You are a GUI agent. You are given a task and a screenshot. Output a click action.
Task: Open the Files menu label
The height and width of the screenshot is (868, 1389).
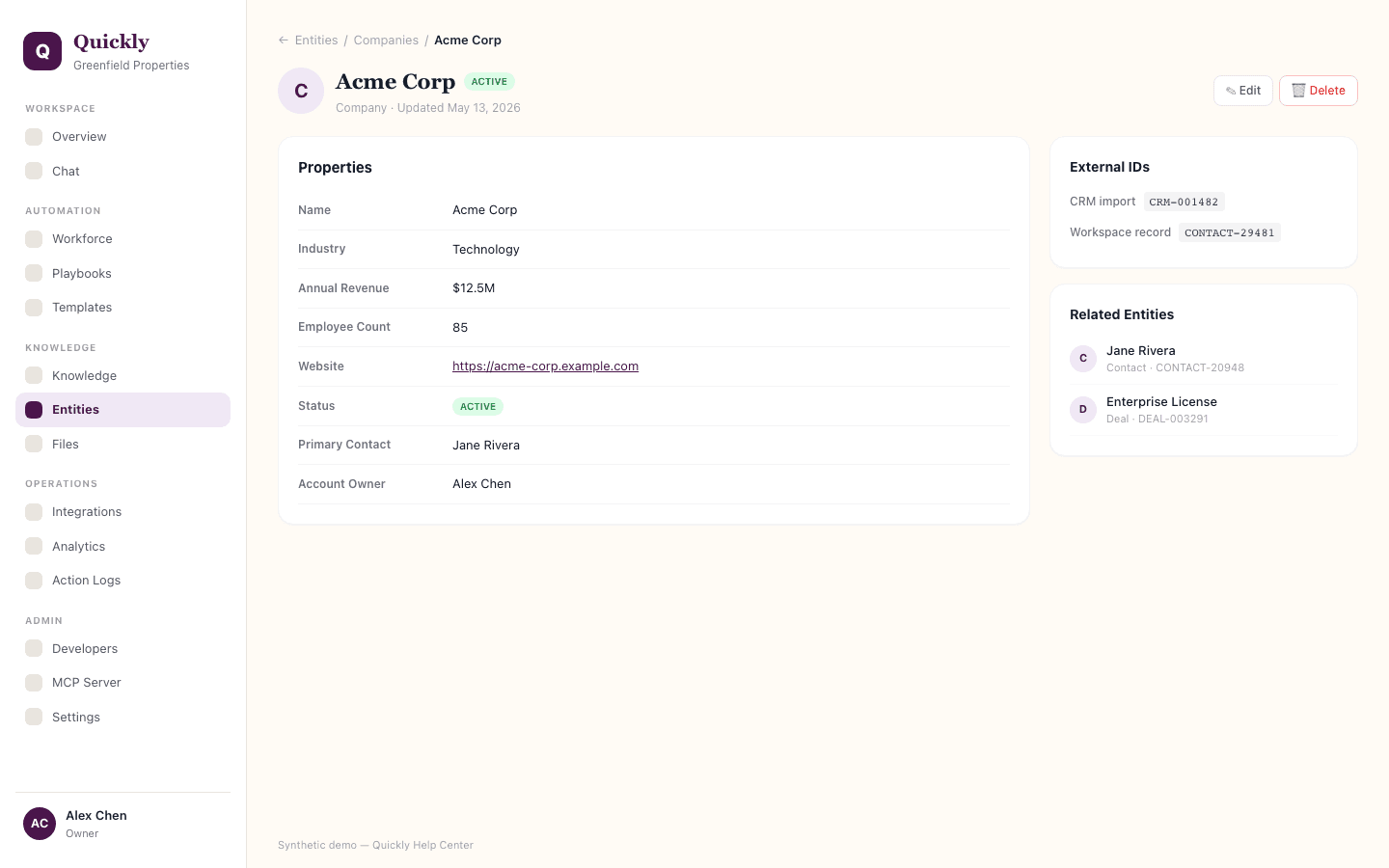[x=66, y=444]
